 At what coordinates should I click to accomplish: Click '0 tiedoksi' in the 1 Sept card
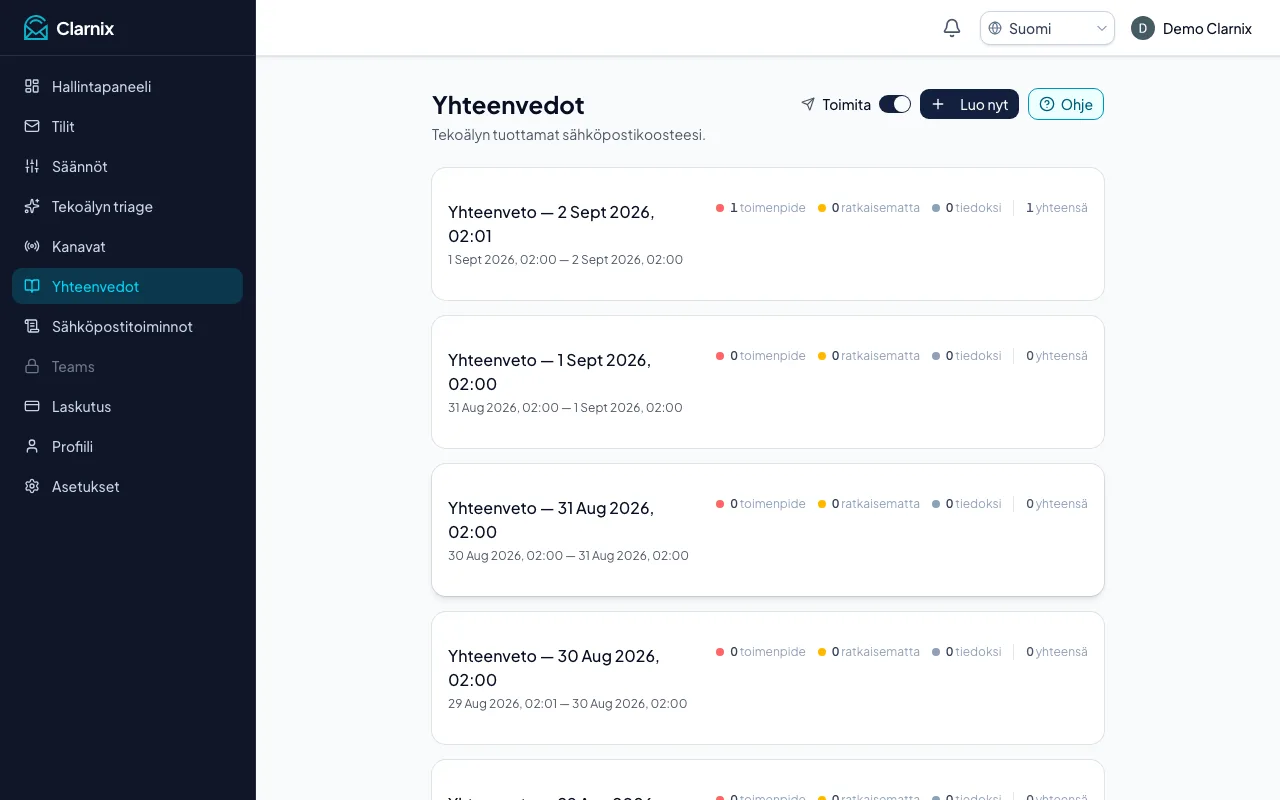click(967, 356)
